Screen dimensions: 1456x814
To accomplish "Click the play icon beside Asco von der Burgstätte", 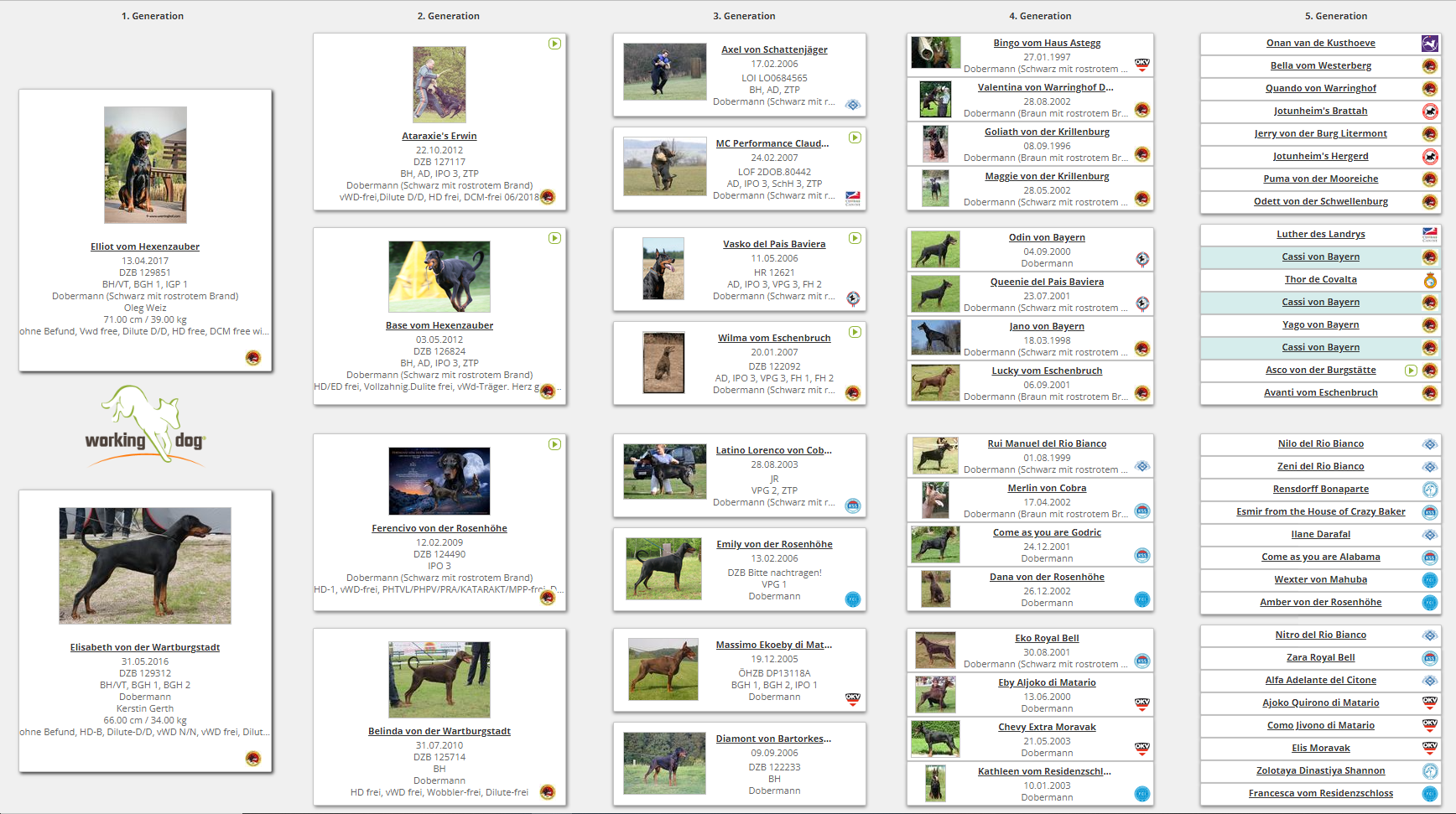I will click(1411, 371).
